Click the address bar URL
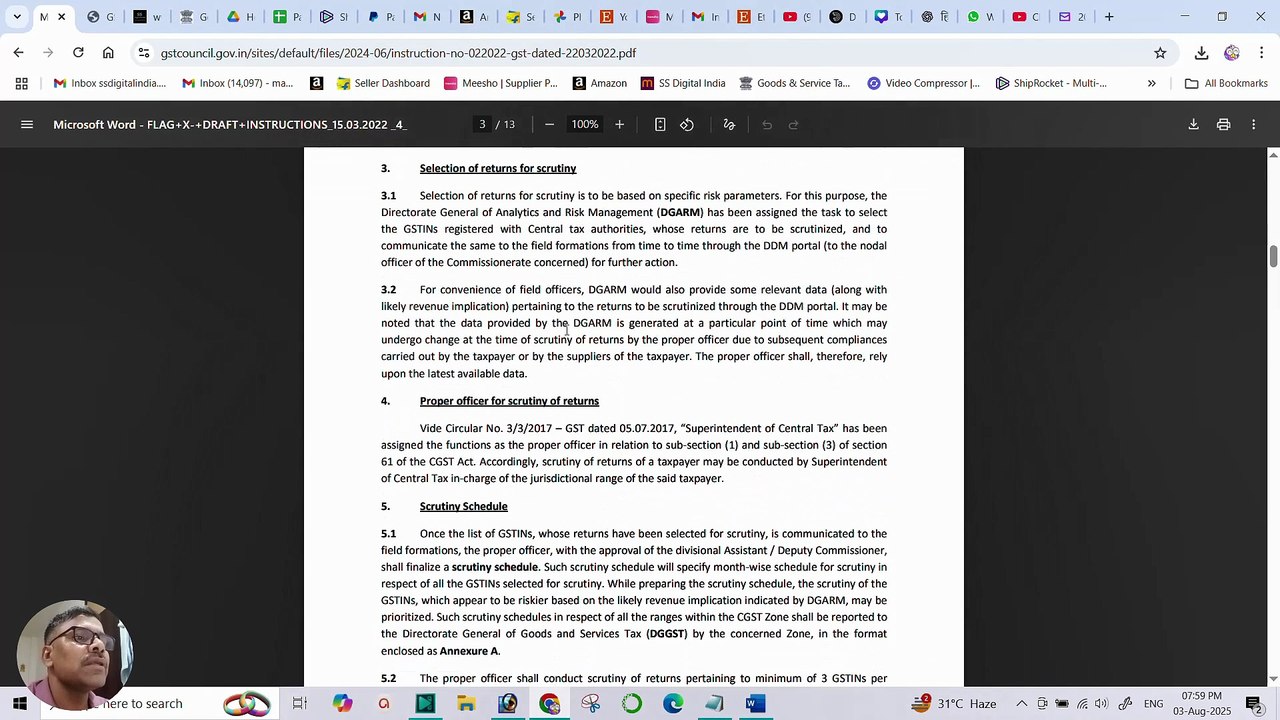Screen dimensions: 1280x720 pyautogui.click(x=398, y=53)
